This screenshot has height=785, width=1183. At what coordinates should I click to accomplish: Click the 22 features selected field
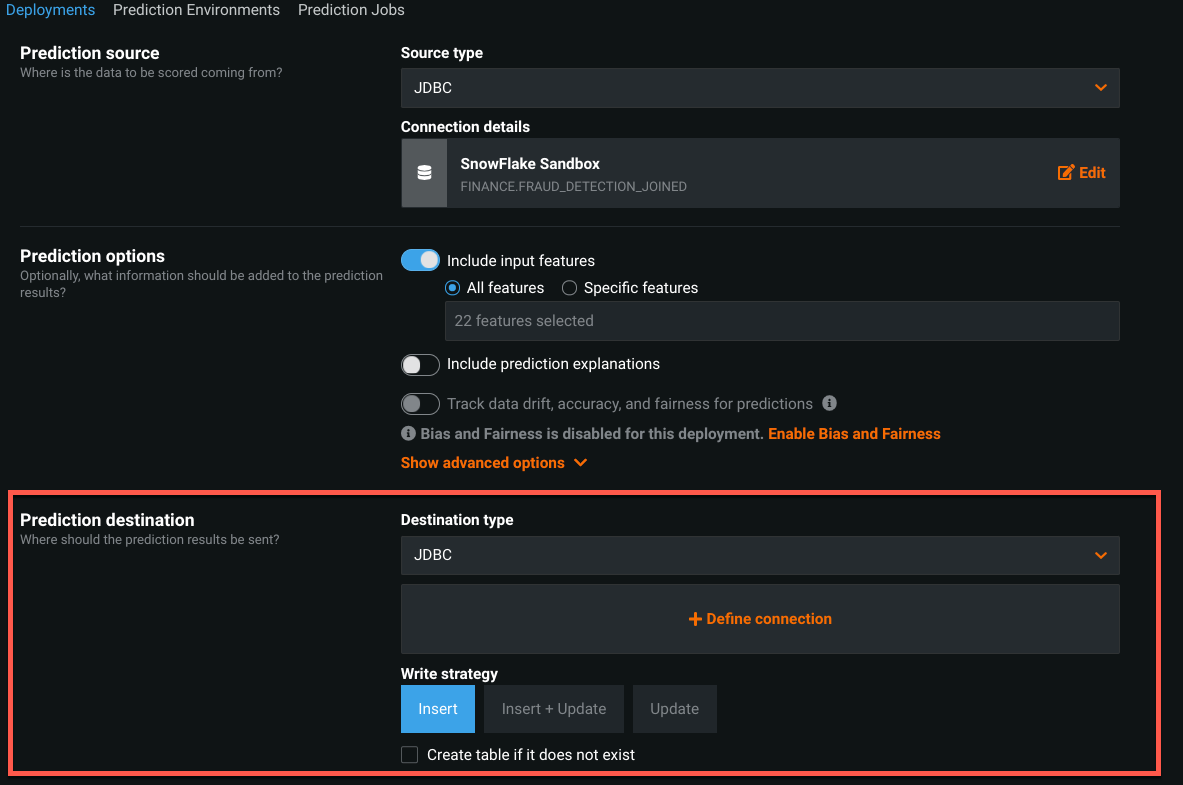coord(782,321)
